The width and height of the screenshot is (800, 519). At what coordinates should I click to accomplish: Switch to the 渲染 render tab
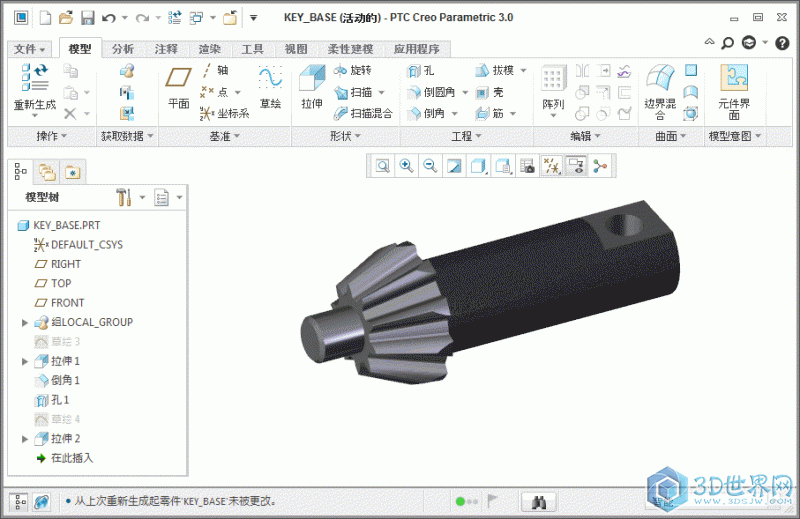[210, 49]
